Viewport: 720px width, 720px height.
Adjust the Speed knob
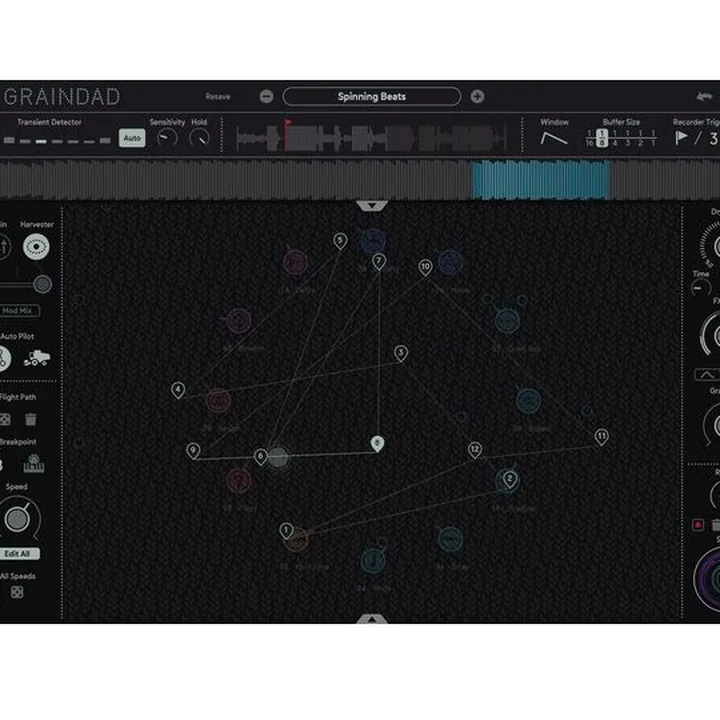tap(18, 519)
